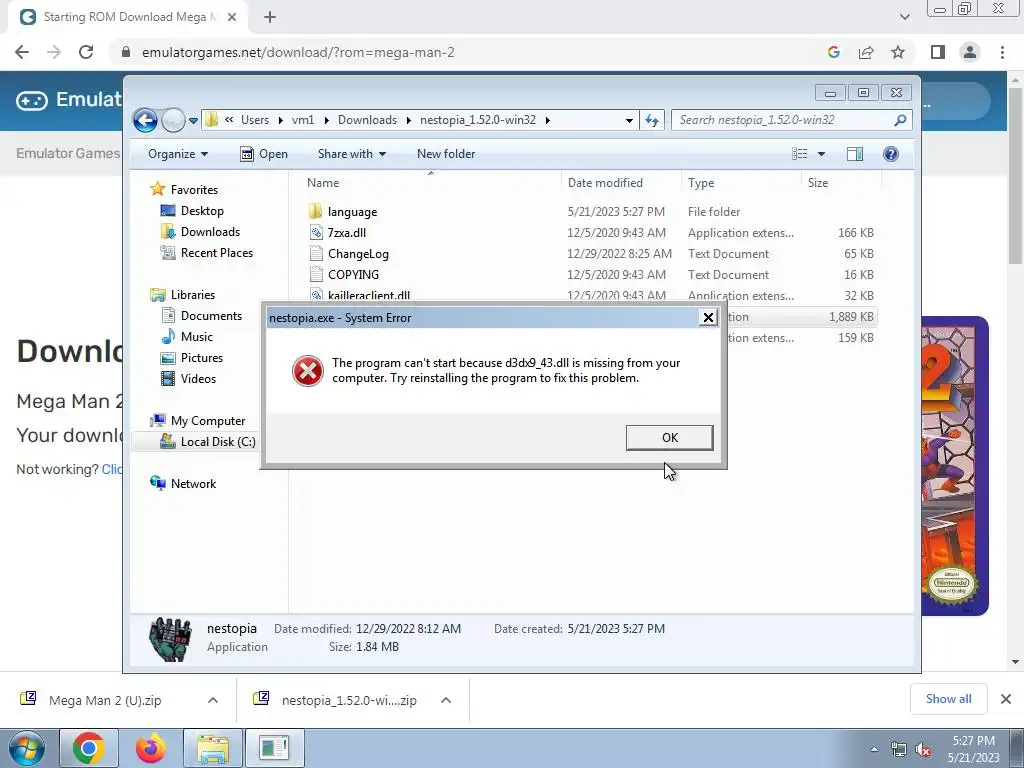1024x768 pixels.
Task: Show hidden tray icons arrow
Action: click(x=874, y=750)
